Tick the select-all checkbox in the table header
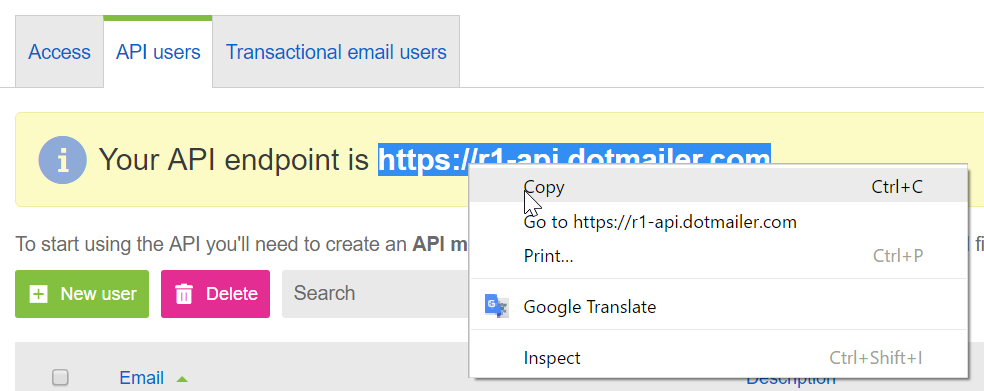Viewport: 984px width, 391px height. coord(60,377)
